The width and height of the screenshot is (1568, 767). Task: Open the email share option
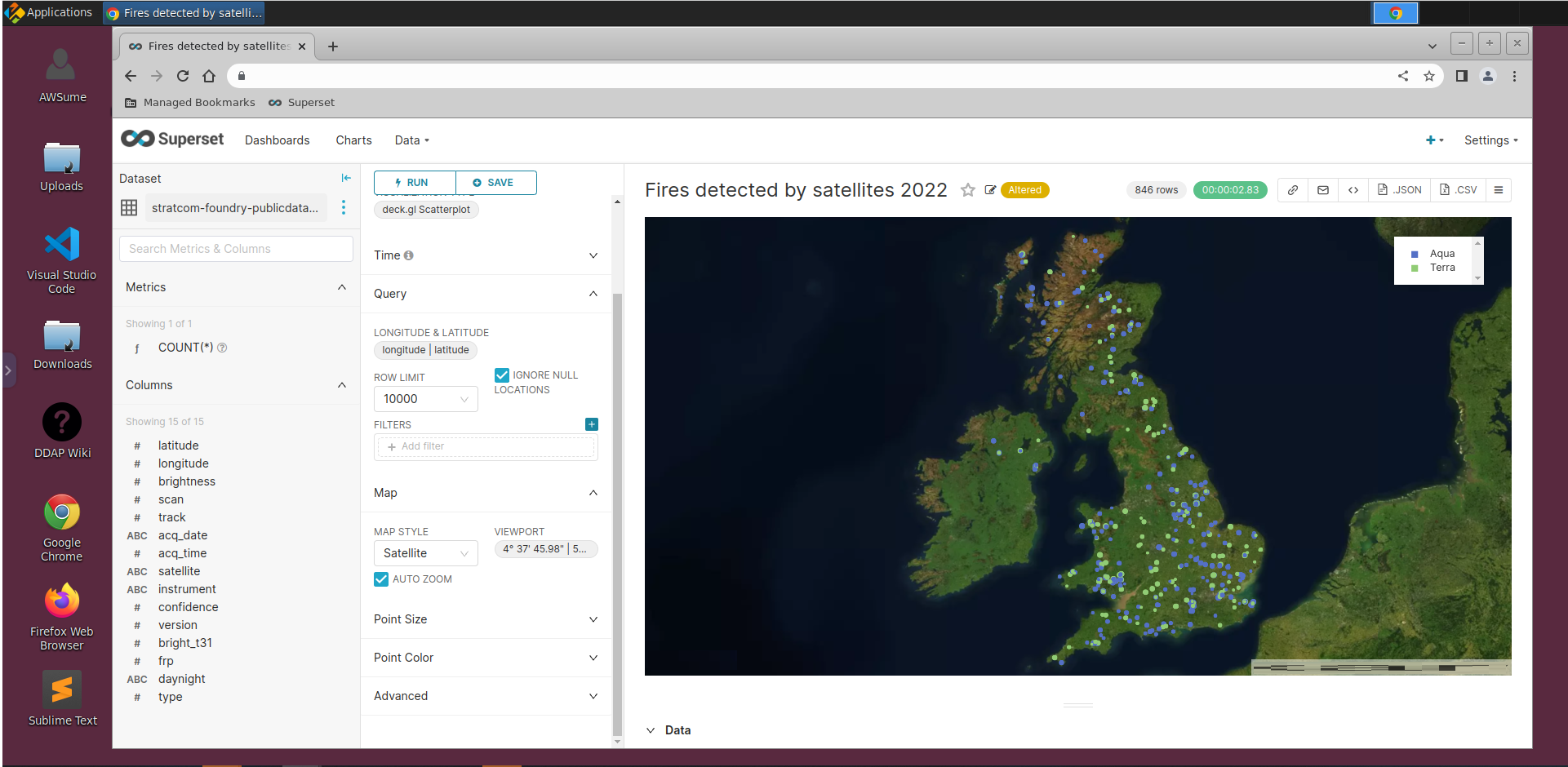(x=1323, y=189)
